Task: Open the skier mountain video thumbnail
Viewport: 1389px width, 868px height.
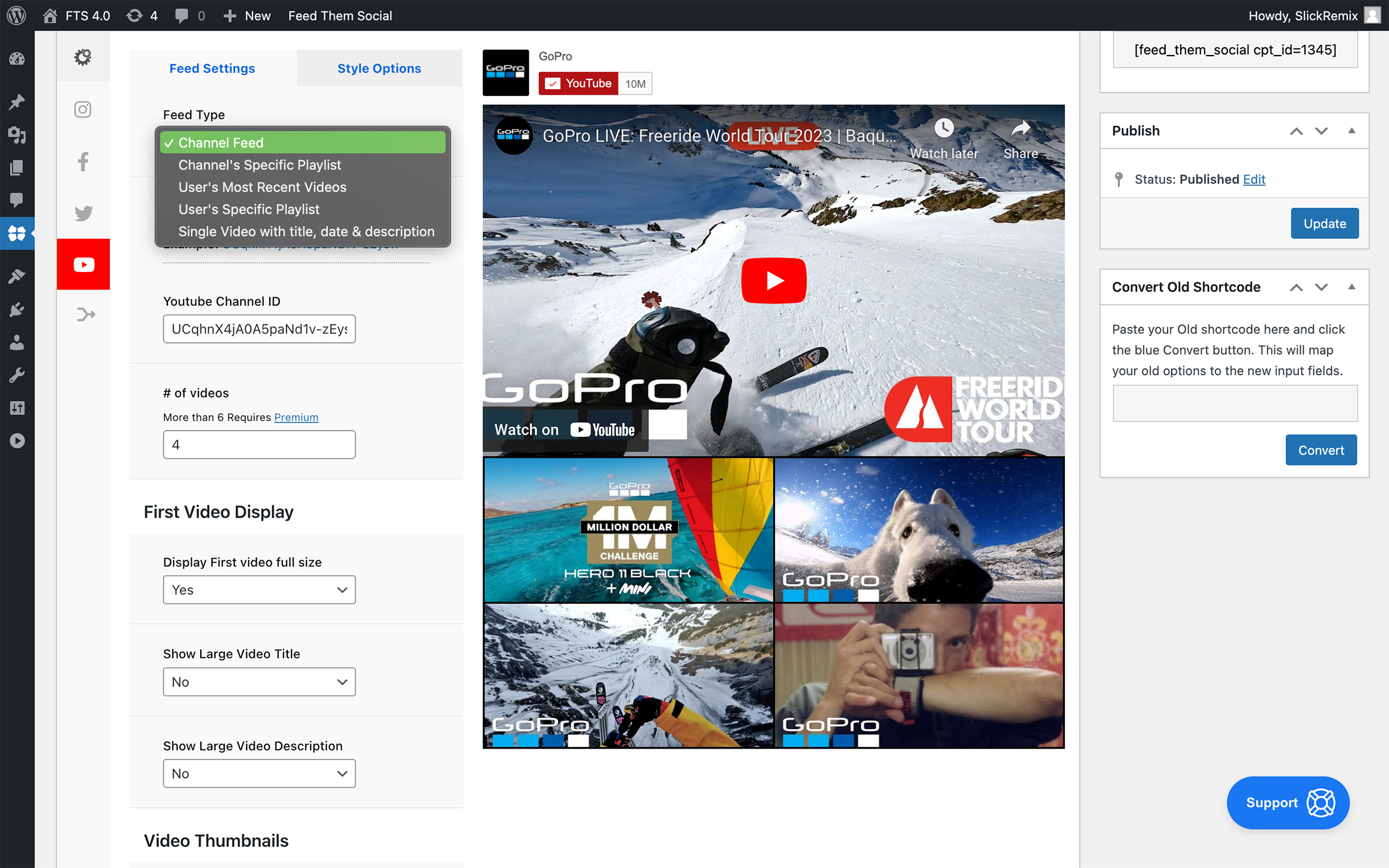Action: pos(629,675)
